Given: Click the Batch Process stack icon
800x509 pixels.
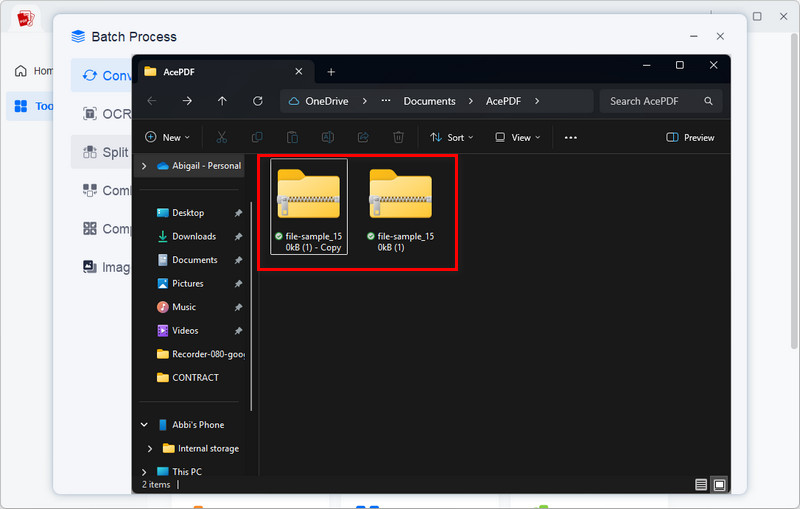Looking at the screenshot, I should 78,37.
